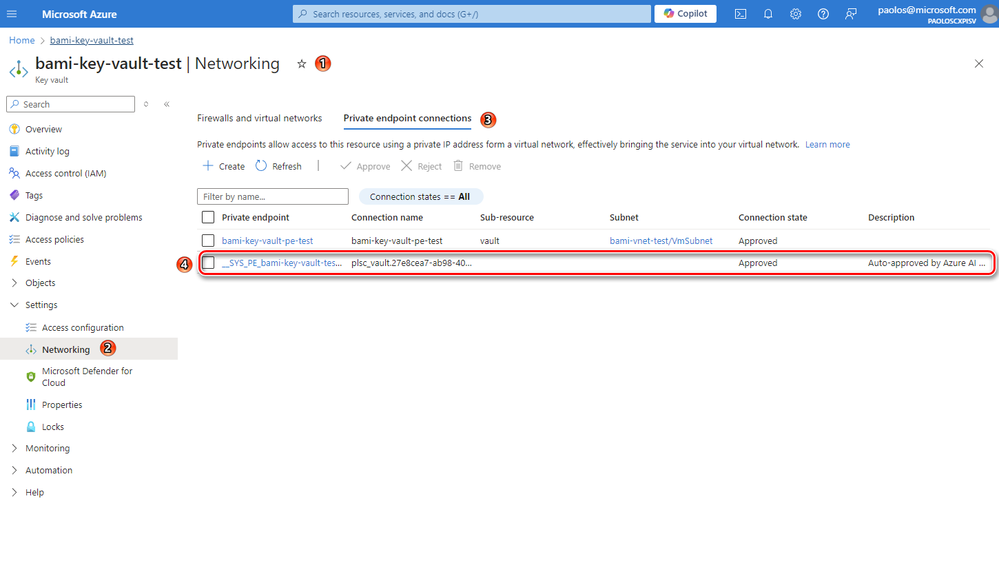This screenshot has height=572, width=999.
Task: Click the Remove toolbar button
Action: click(x=477, y=166)
